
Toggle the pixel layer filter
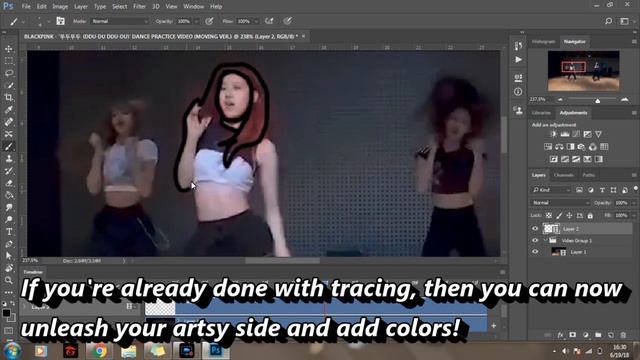[579, 190]
